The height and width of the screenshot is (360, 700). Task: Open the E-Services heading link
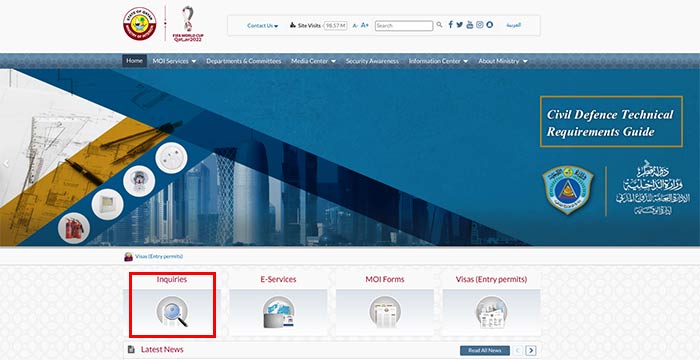pyautogui.click(x=278, y=280)
